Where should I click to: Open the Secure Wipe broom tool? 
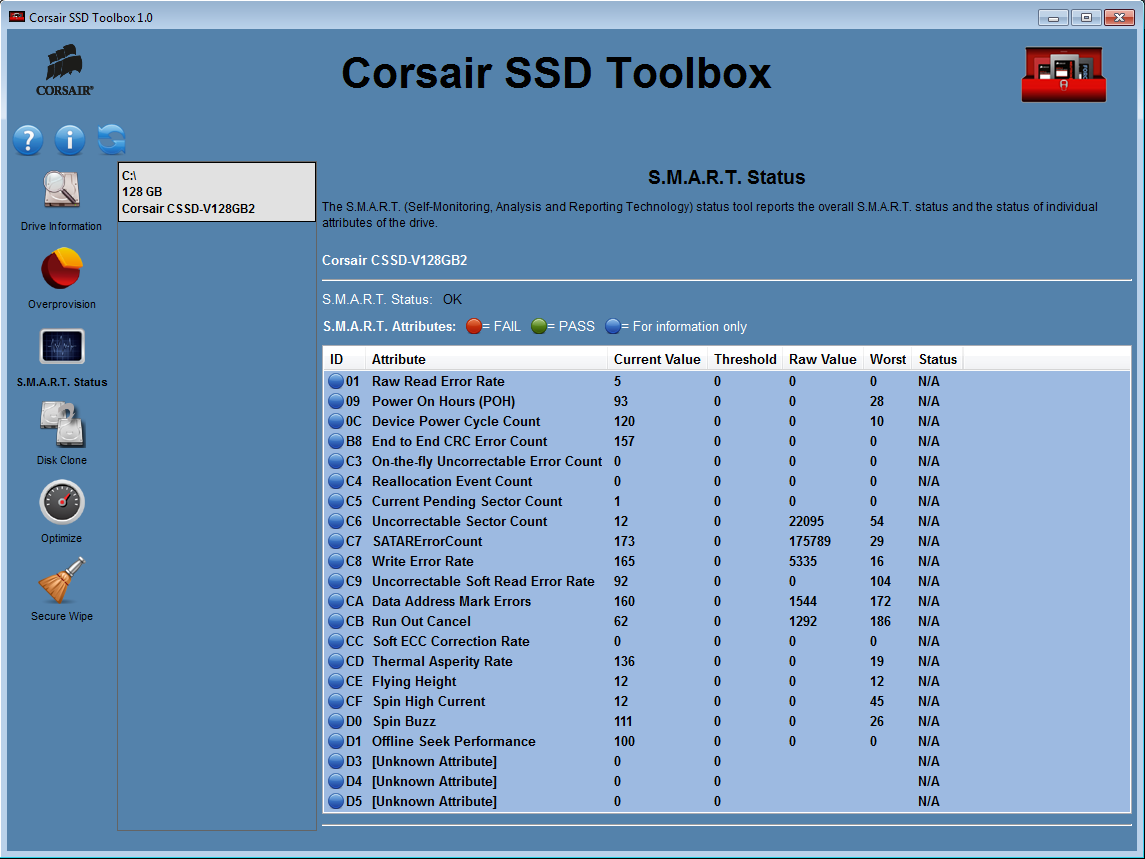pos(62,580)
